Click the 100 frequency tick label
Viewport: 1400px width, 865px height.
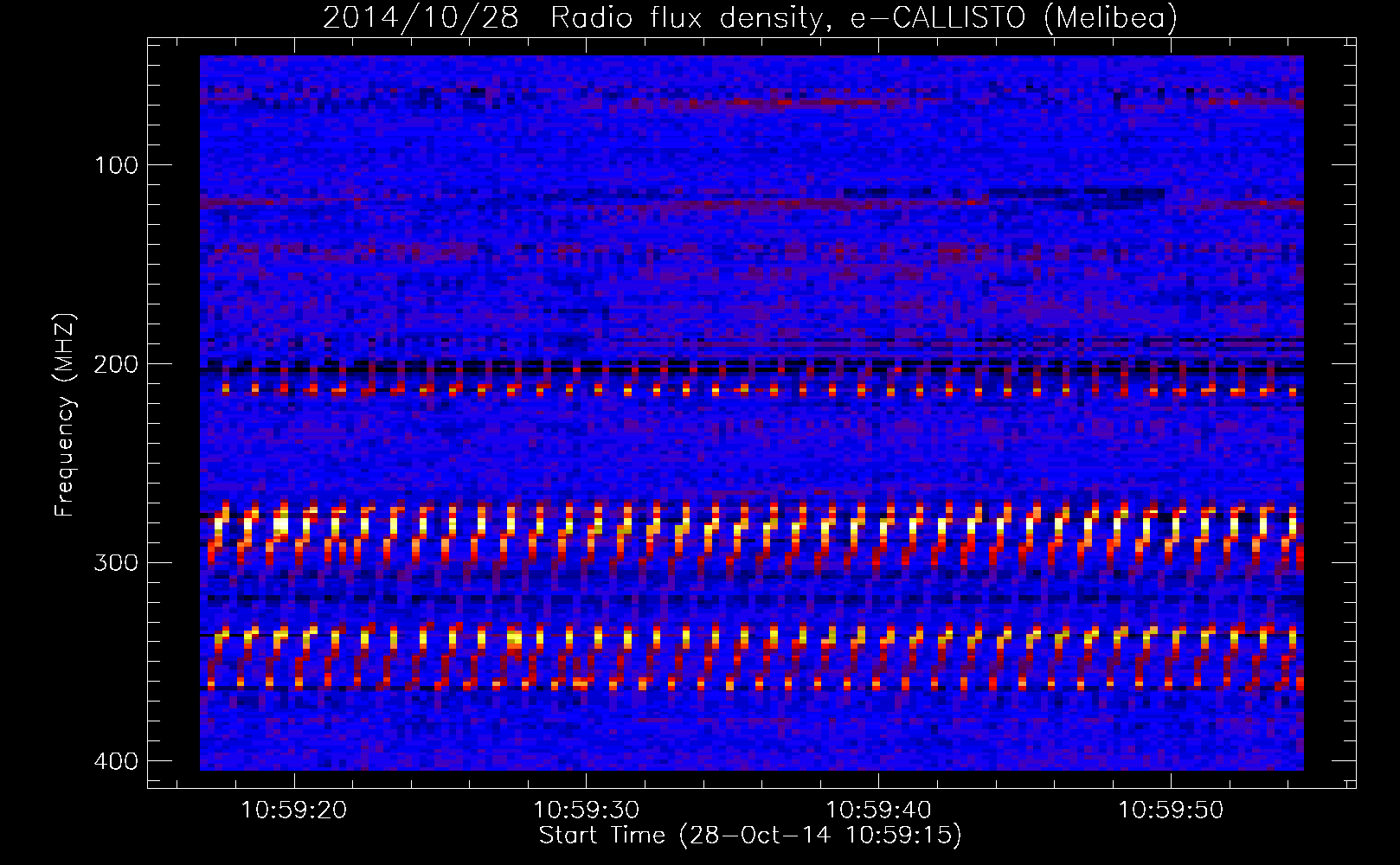click(x=116, y=165)
